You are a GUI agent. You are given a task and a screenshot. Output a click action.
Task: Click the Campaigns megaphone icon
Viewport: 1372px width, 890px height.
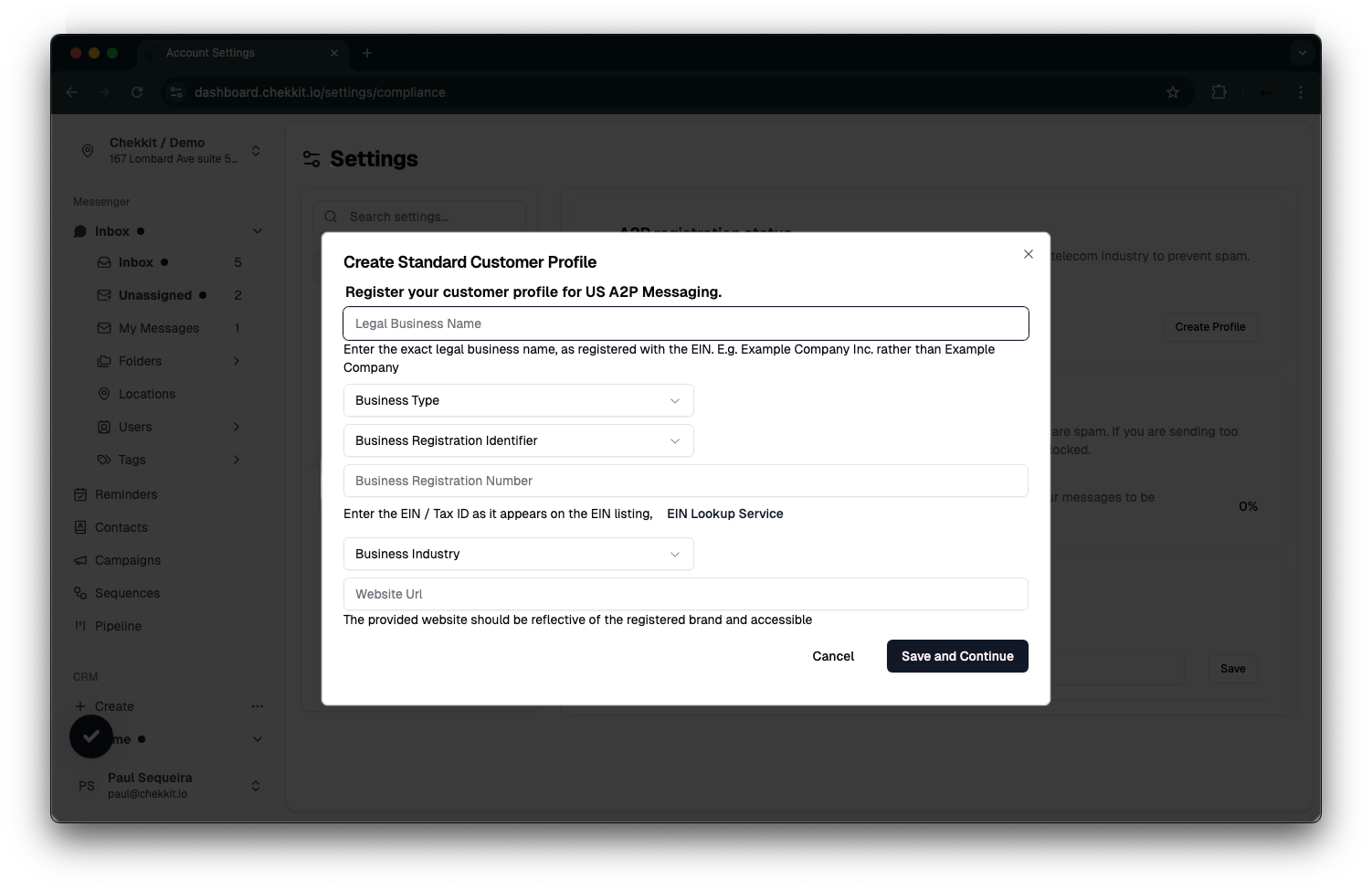[80, 560]
